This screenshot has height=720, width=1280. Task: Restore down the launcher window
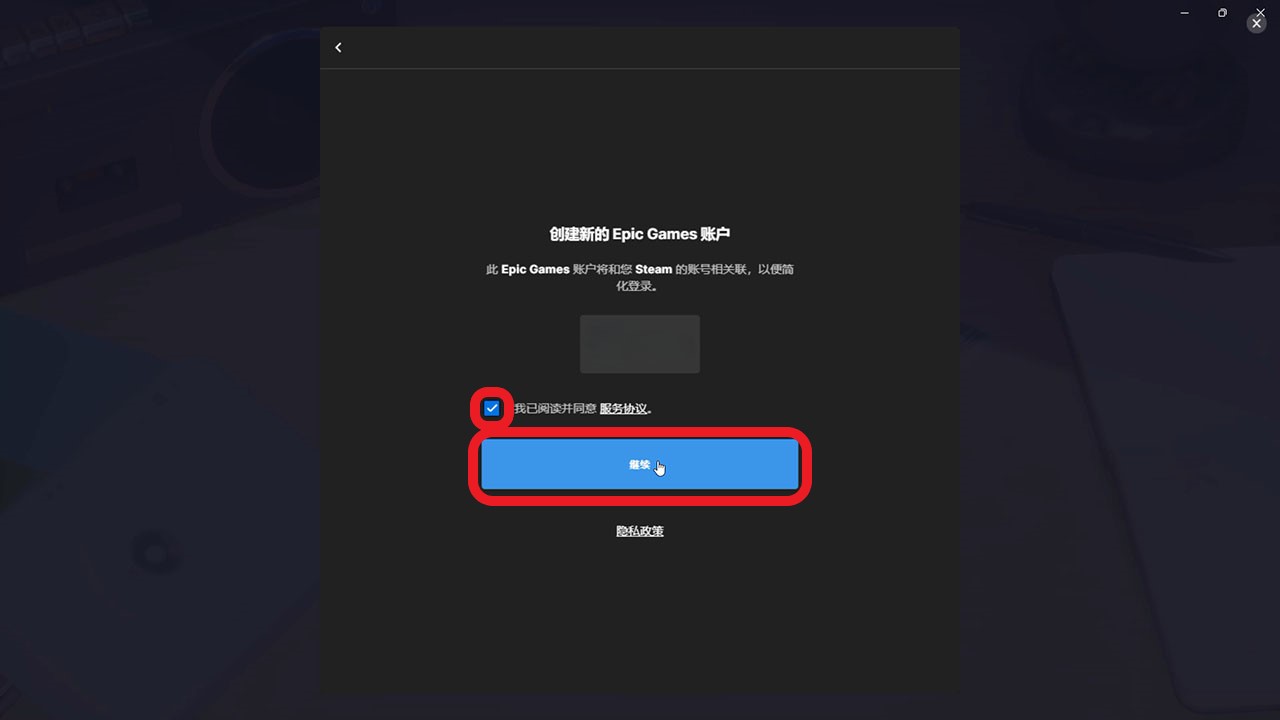pyautogui.click(x=1222, y=12)
